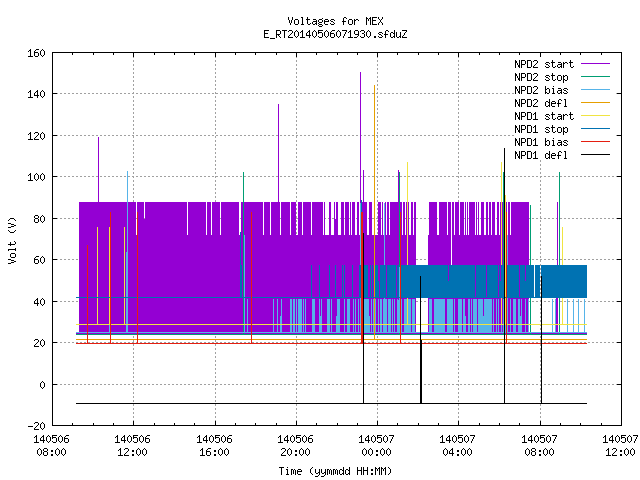Click the 'NPD1 defl' legend label

coord(541,155)
